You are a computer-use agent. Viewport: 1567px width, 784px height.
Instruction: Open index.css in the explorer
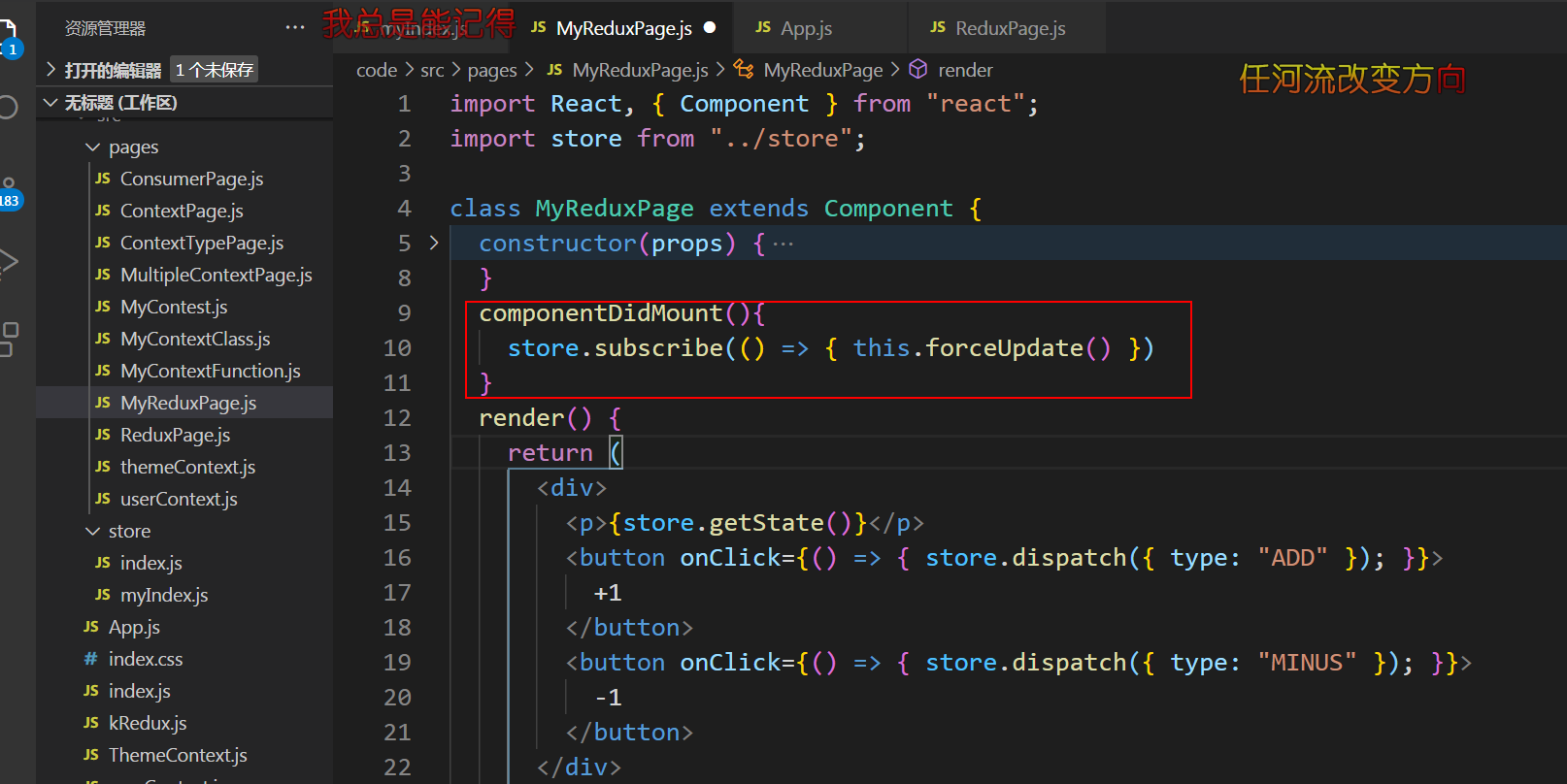[x=145, y=660]
